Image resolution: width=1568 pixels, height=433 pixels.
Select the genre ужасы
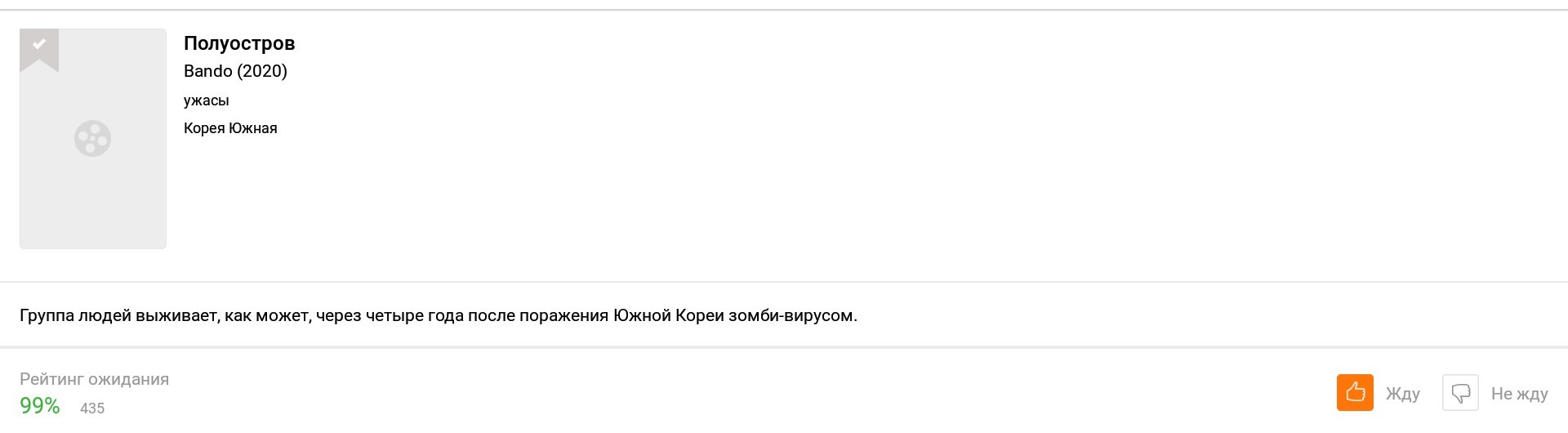(x=206, y=100)
